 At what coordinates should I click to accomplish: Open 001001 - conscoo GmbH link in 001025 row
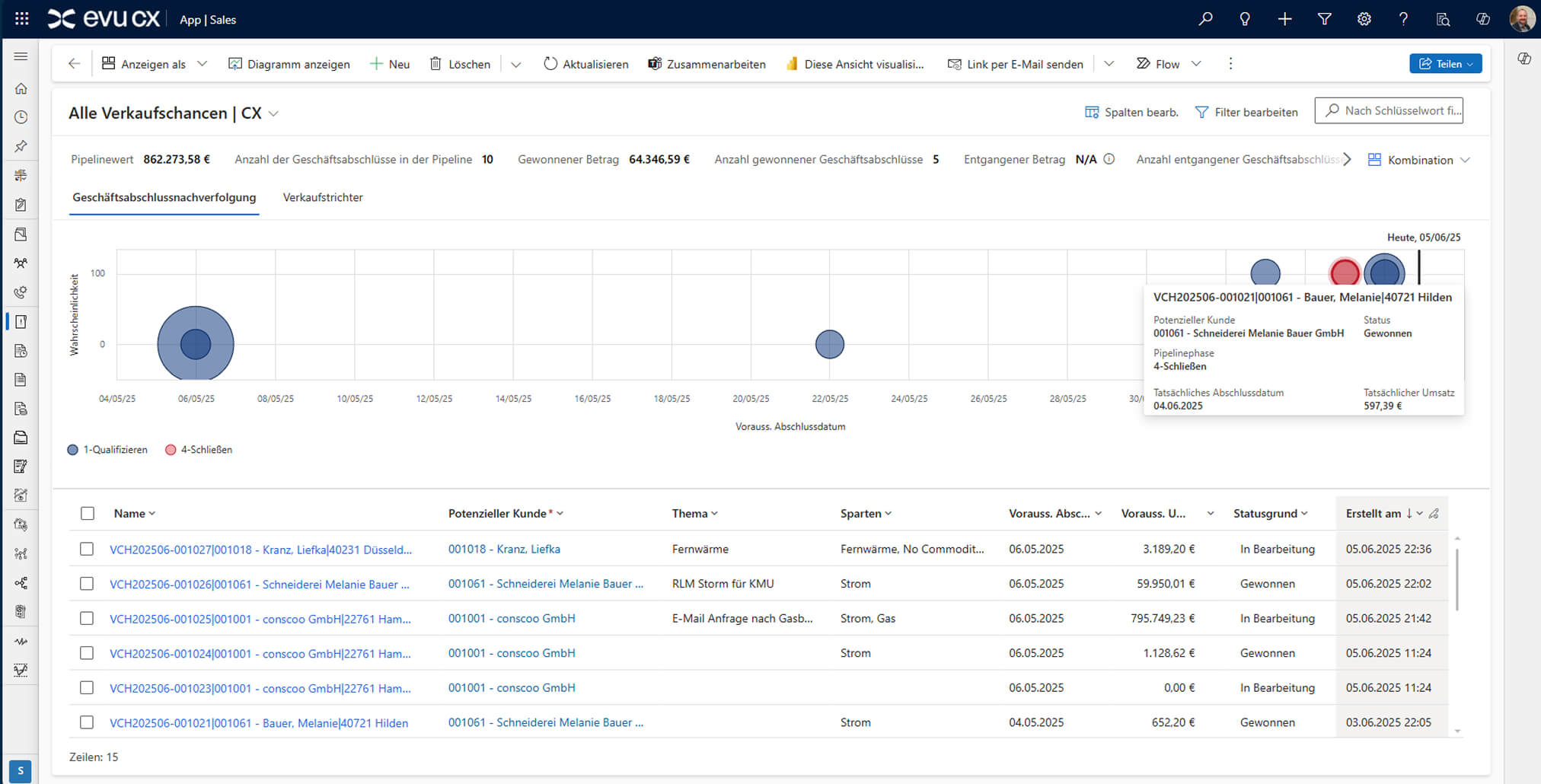pyautogui.click(x=512, y=619)
